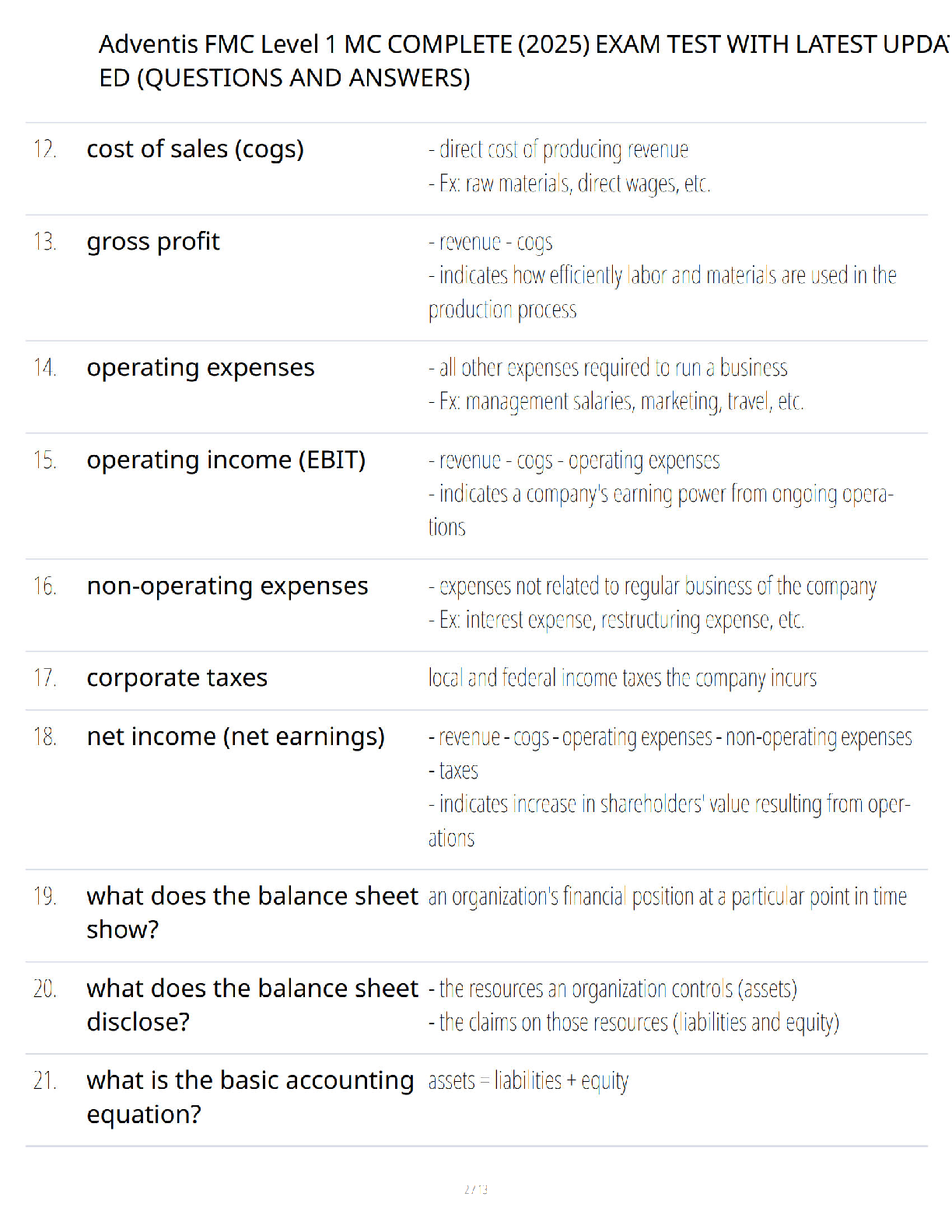Image resolution: width=952 pixels, height=1232 pixels.
Task: Select the "gross profit" term
Action: click(153, 241)
